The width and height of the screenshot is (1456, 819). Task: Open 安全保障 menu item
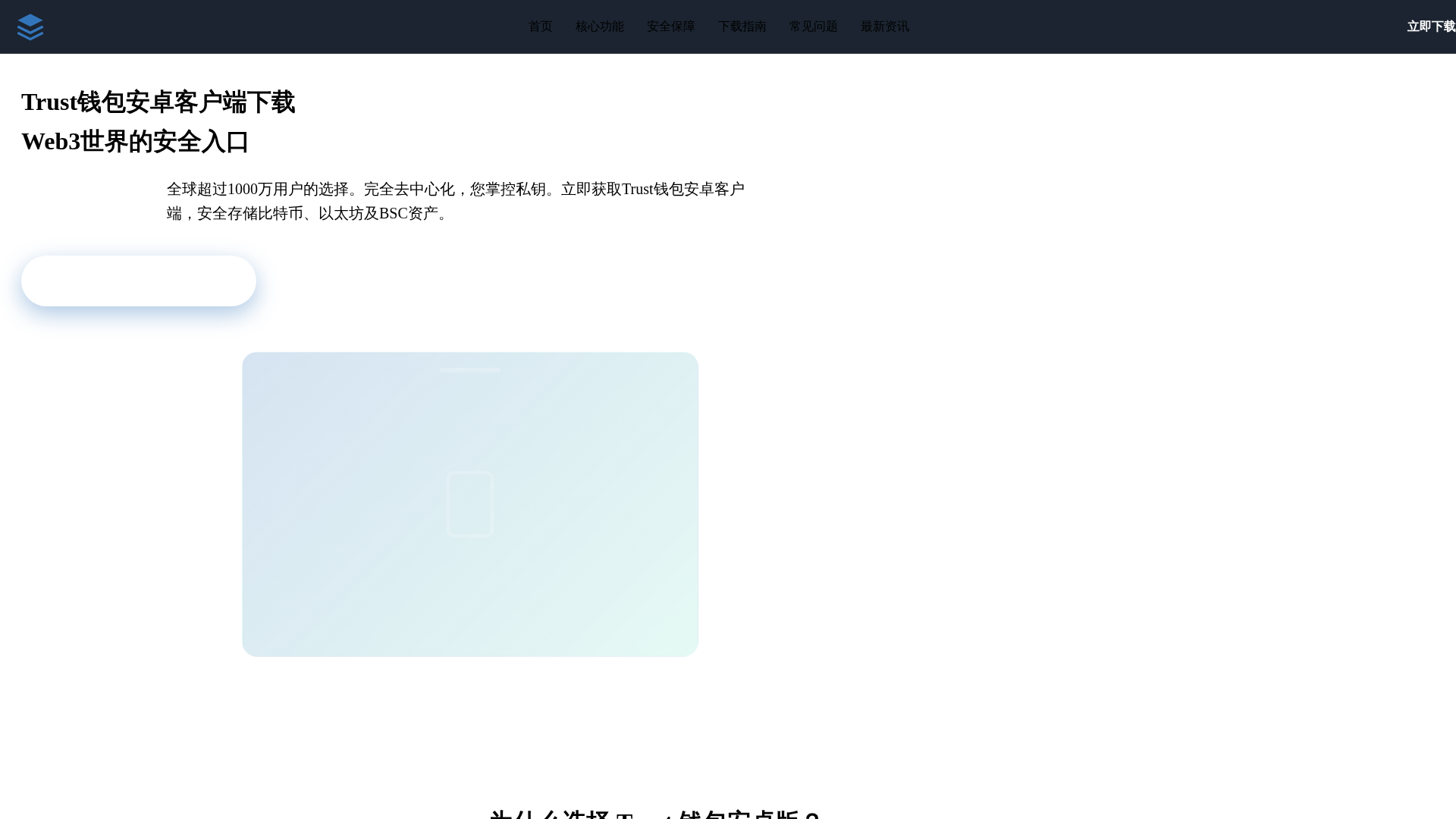(x=670, y=27)
